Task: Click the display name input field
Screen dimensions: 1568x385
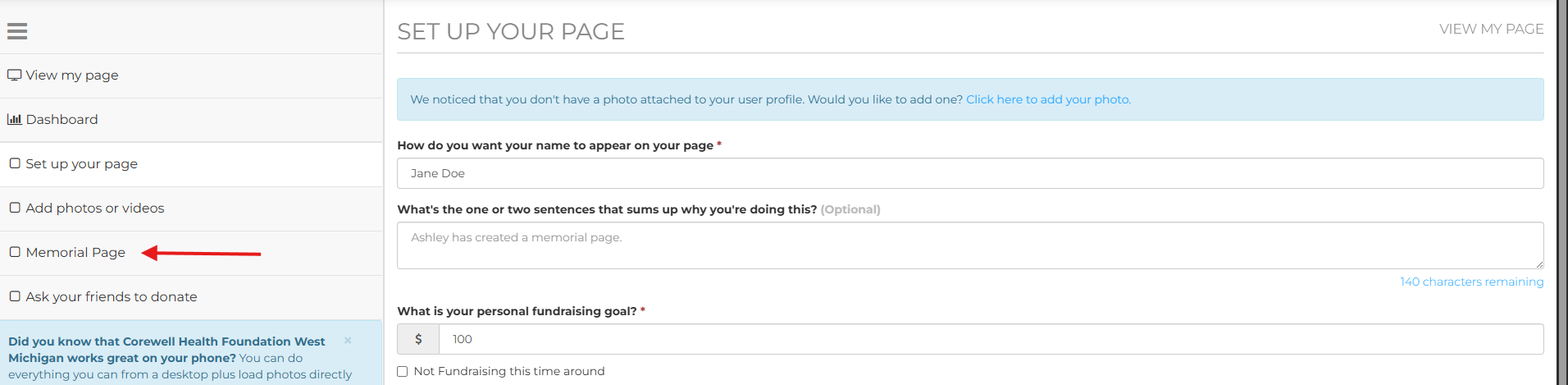Action: [x=969, y=173]
